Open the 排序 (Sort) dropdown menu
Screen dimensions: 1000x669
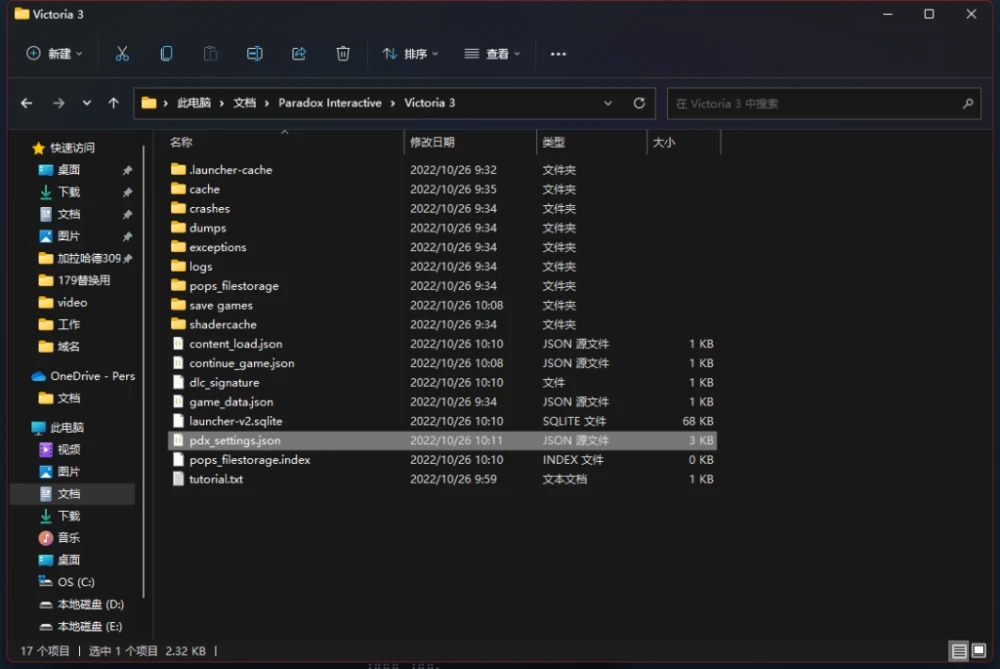click(x=410, y=54)
